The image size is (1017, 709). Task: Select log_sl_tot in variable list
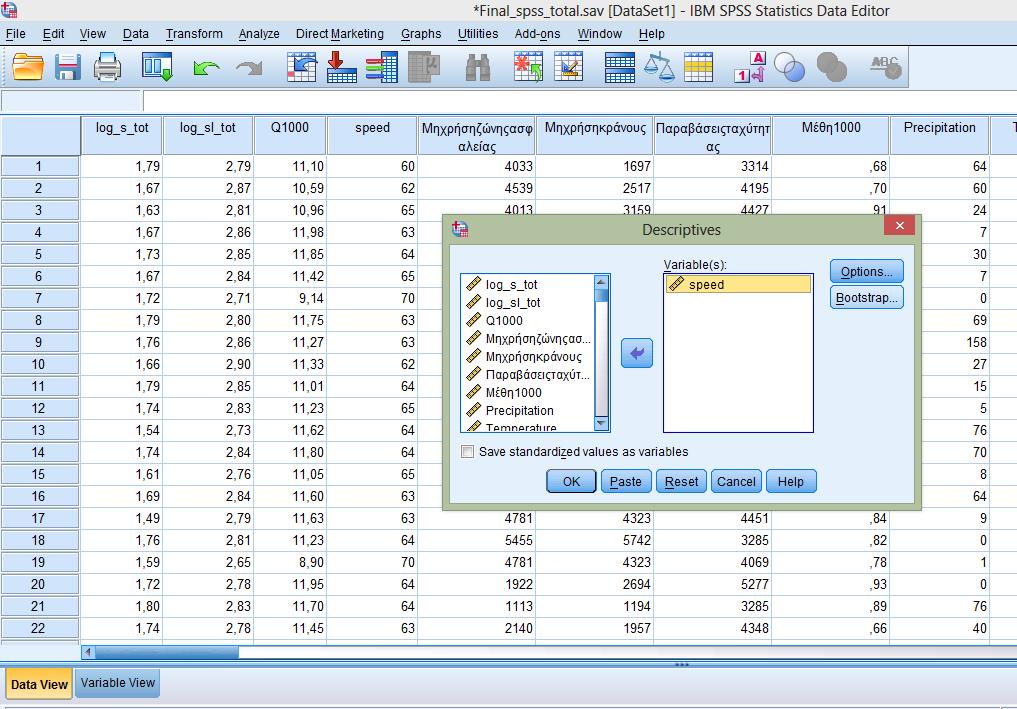click(527, 302)
